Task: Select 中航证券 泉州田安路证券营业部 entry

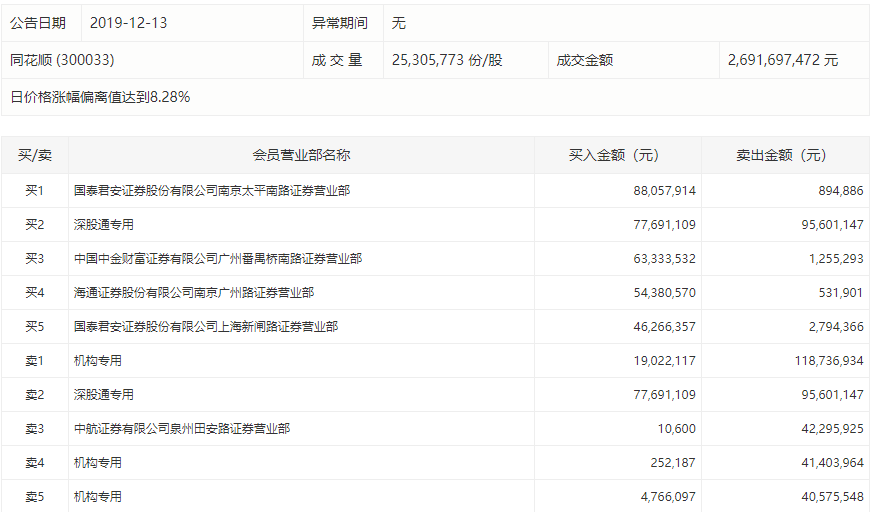Action: (x=182, y=429)
